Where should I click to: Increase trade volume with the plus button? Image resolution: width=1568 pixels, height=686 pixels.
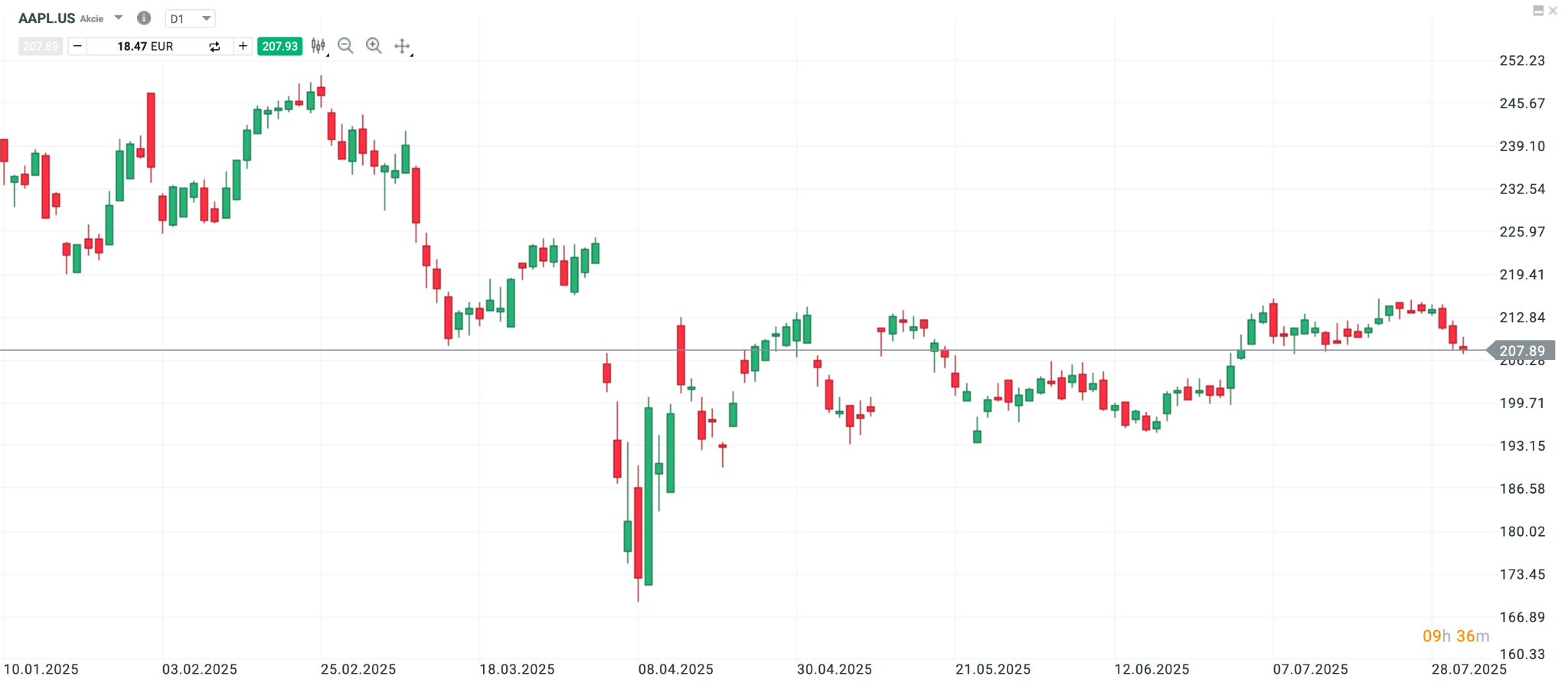[243, 46]
